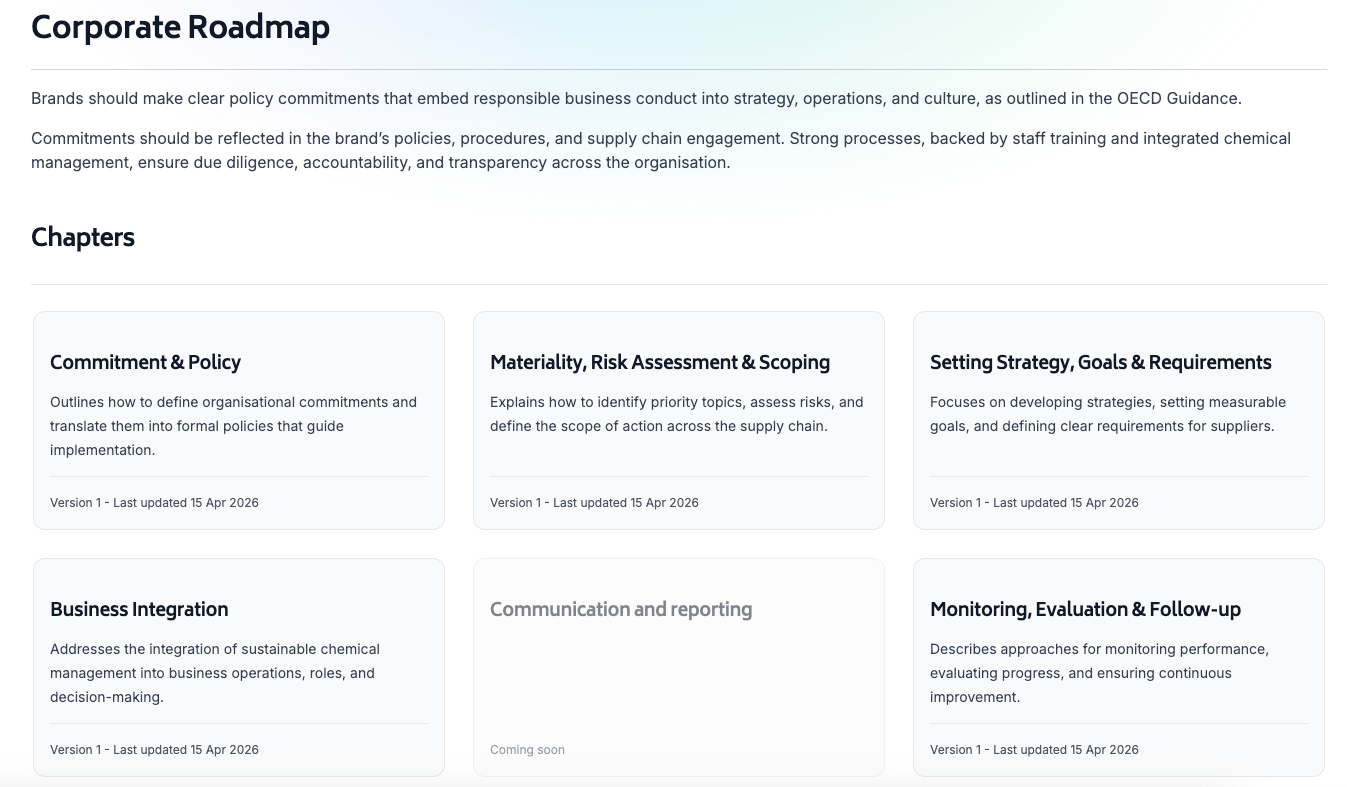Click description about integrating sustainable chemical management
Viewport: 1347px width, 787px height.
click(x=214, y=673)
